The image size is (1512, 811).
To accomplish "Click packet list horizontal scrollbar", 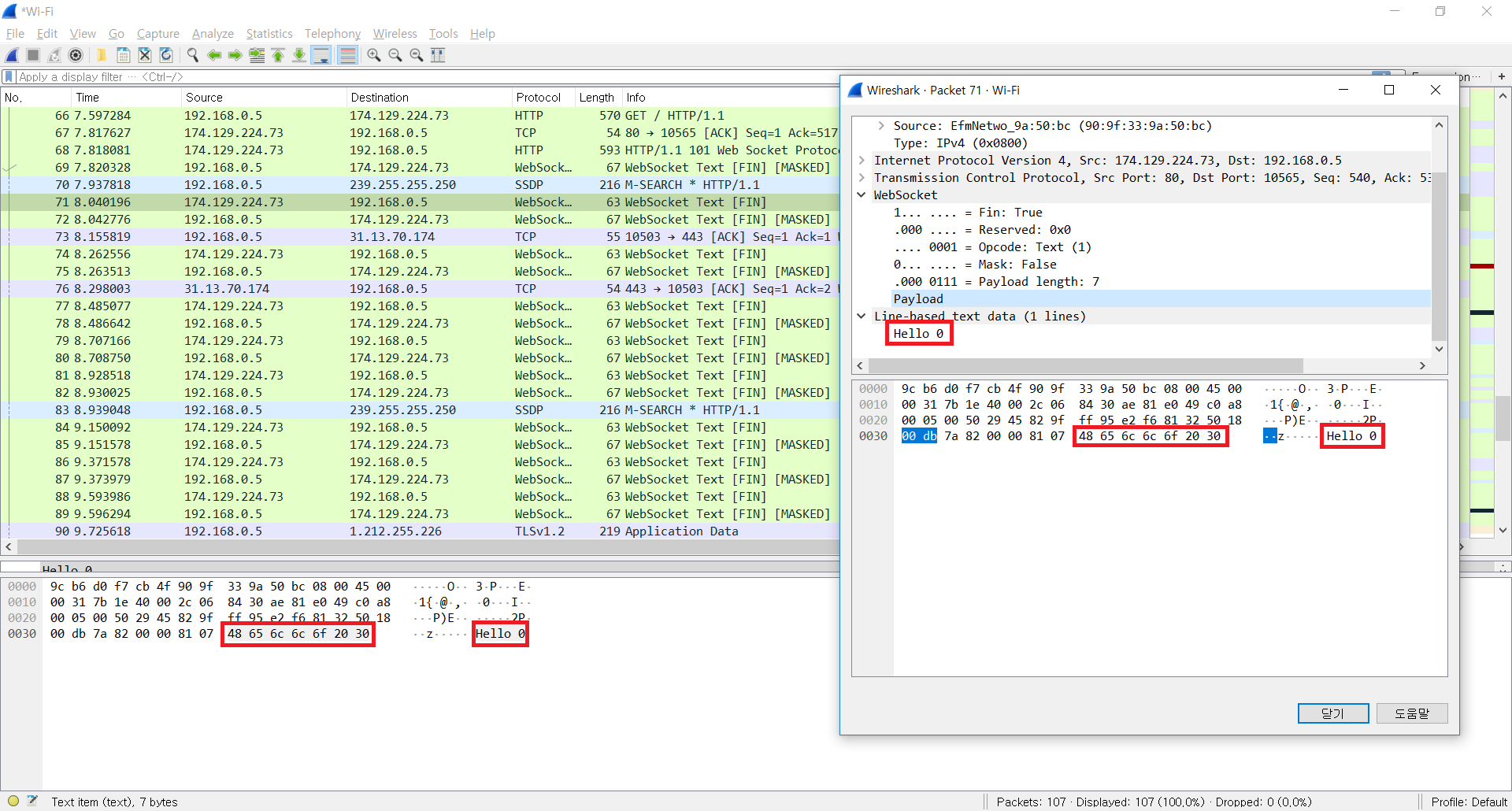I will click(427, 546).
